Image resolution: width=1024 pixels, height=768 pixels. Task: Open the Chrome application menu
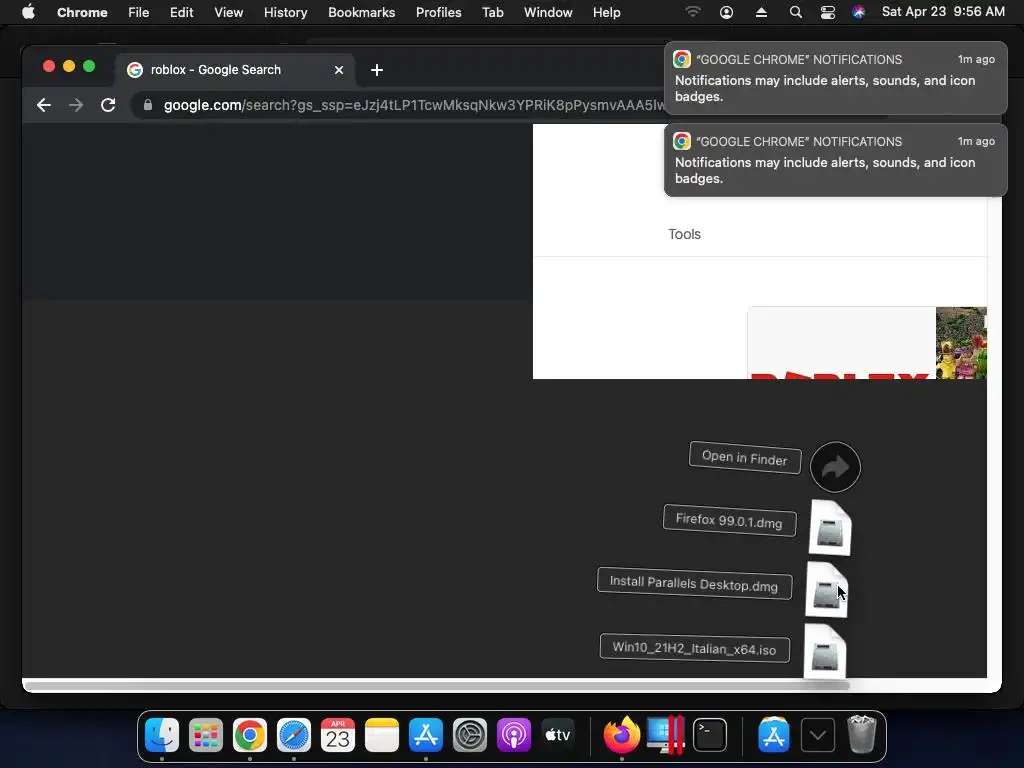(82, 12)
